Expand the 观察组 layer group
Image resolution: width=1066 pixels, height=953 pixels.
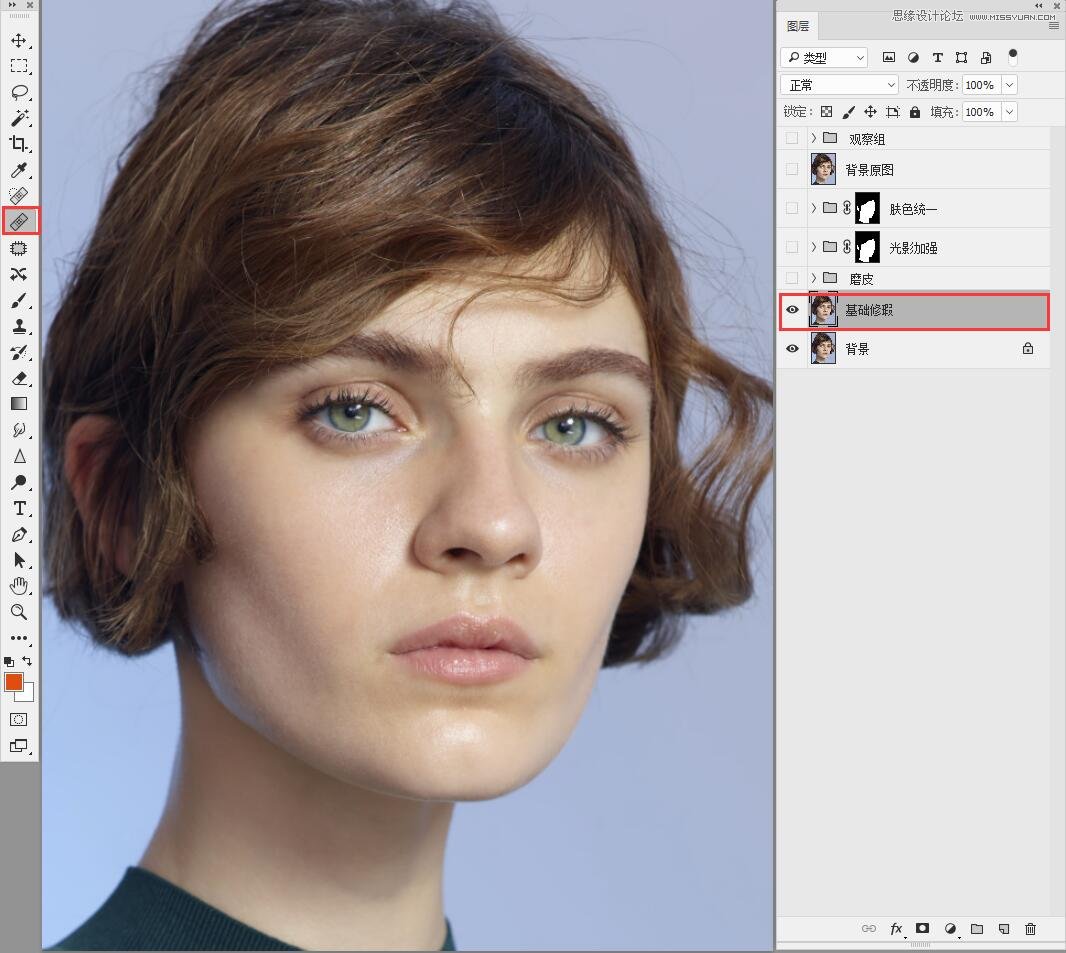(813, 139)
